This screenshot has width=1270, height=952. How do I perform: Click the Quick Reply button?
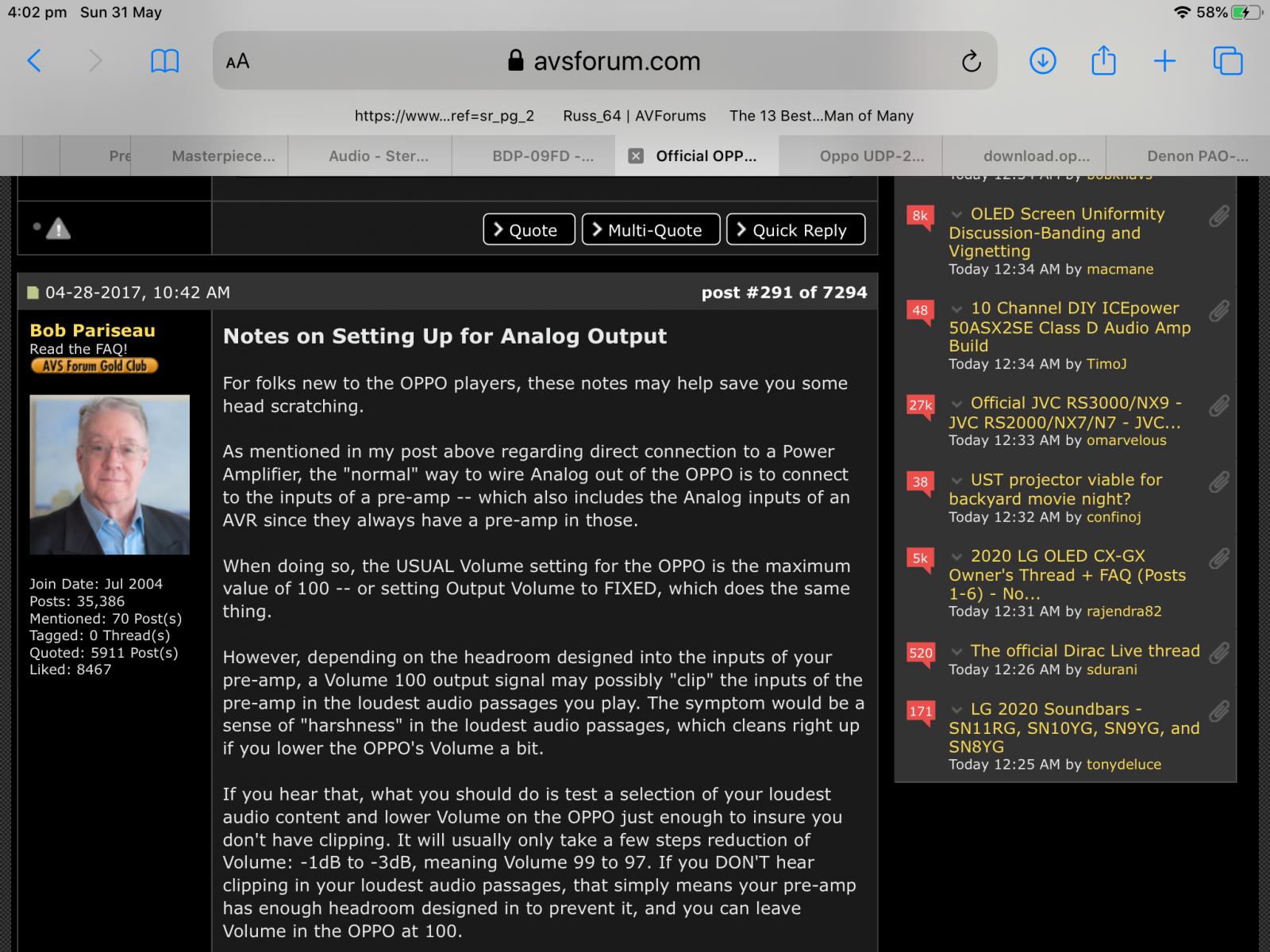click(796, 230)
